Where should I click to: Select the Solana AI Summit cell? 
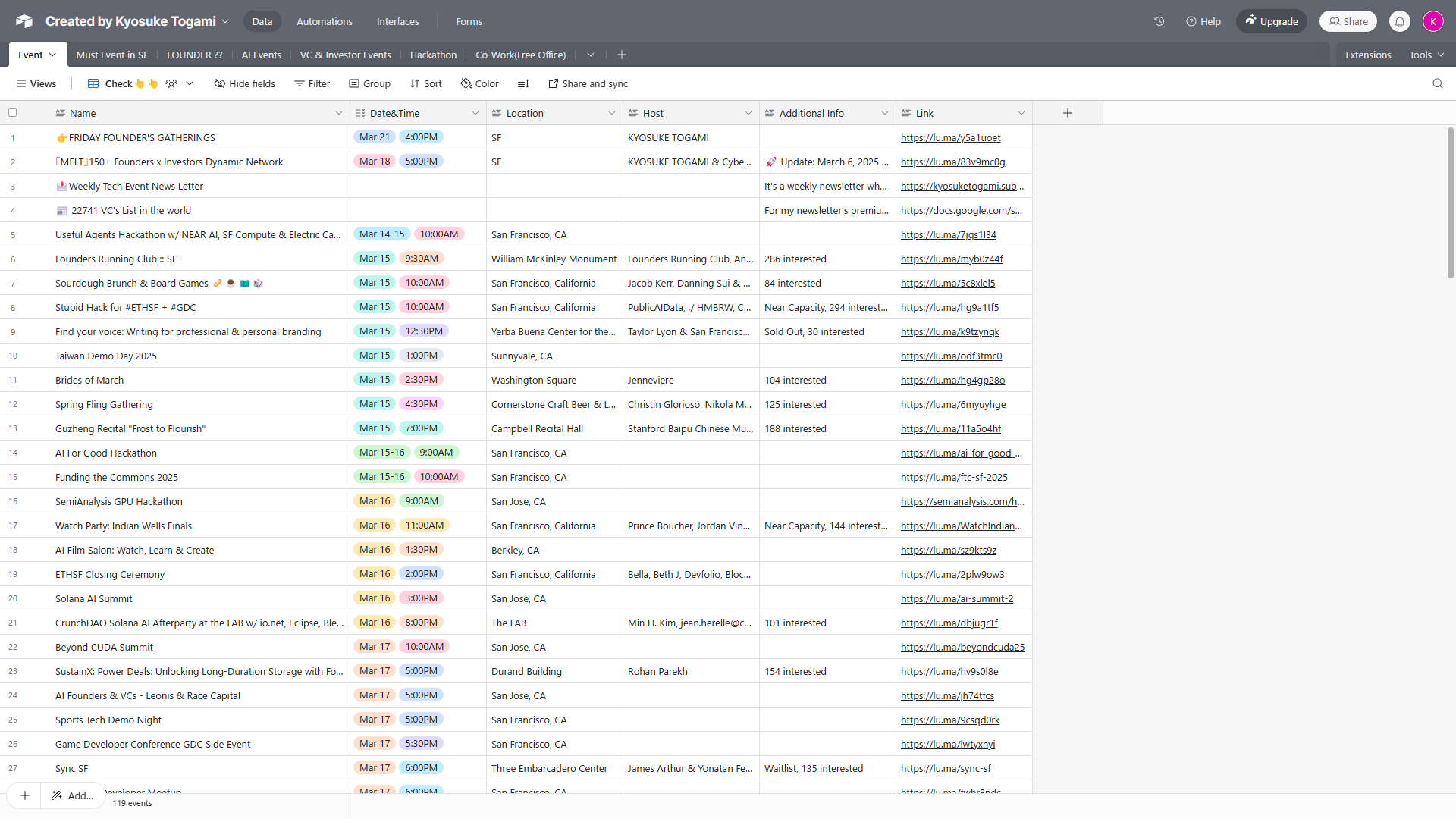(198, 598)
